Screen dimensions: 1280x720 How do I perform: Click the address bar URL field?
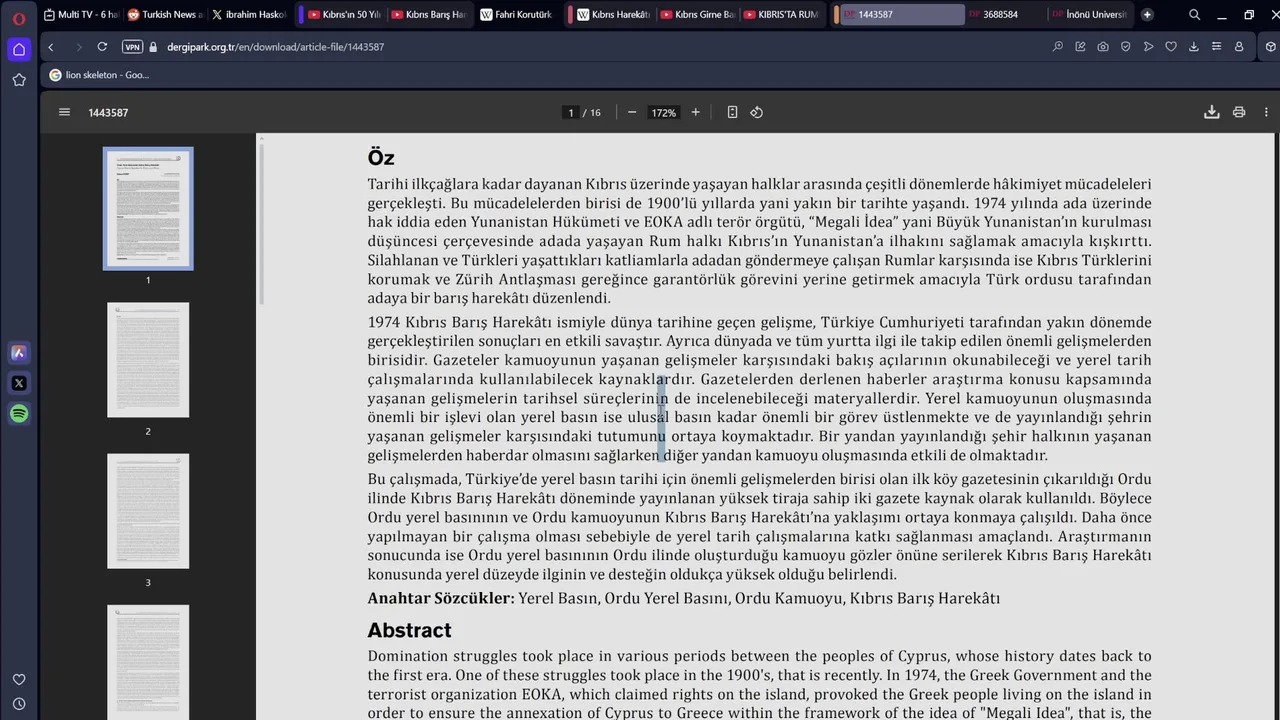tap(600, 47)
